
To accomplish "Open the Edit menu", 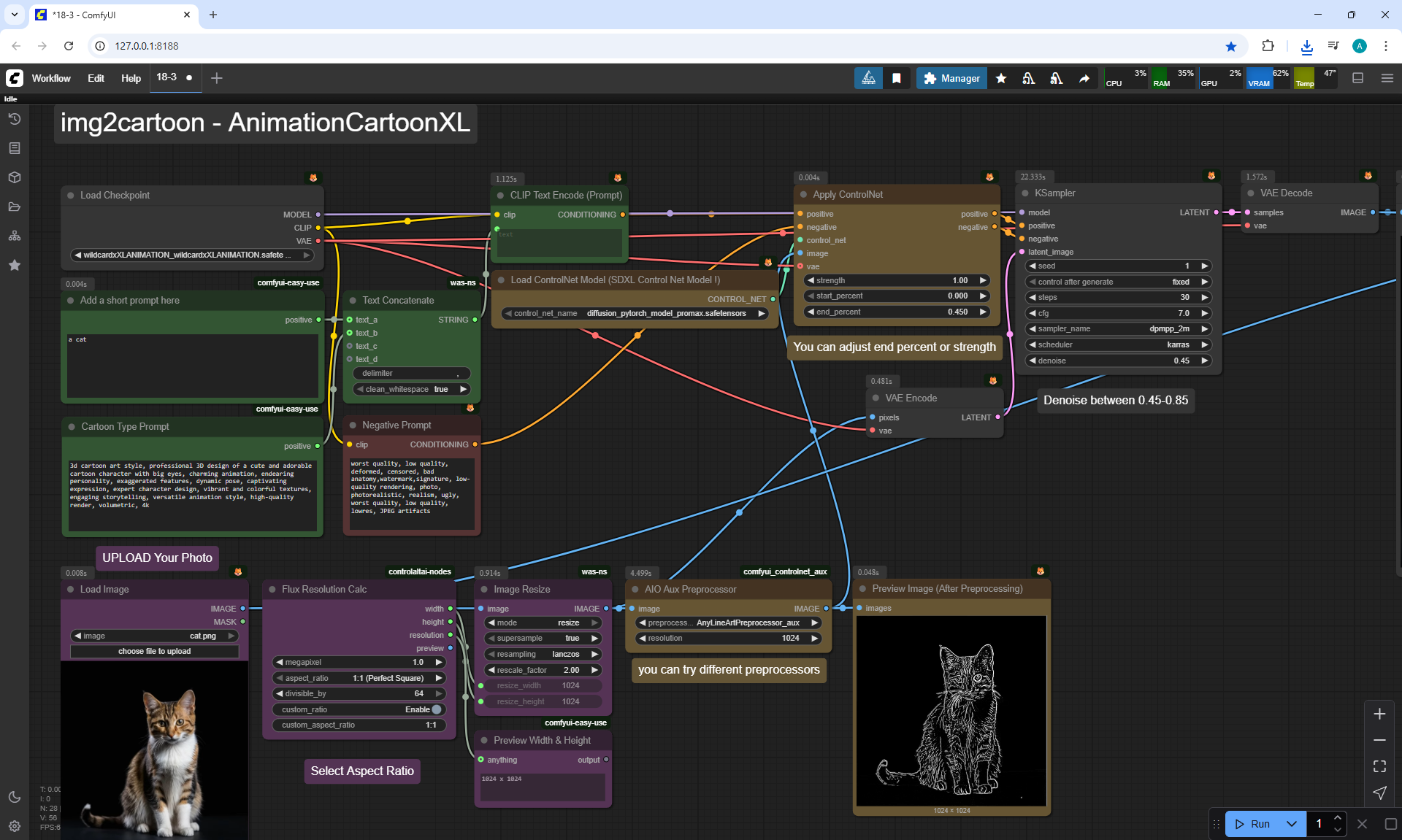I will point(96,78).
